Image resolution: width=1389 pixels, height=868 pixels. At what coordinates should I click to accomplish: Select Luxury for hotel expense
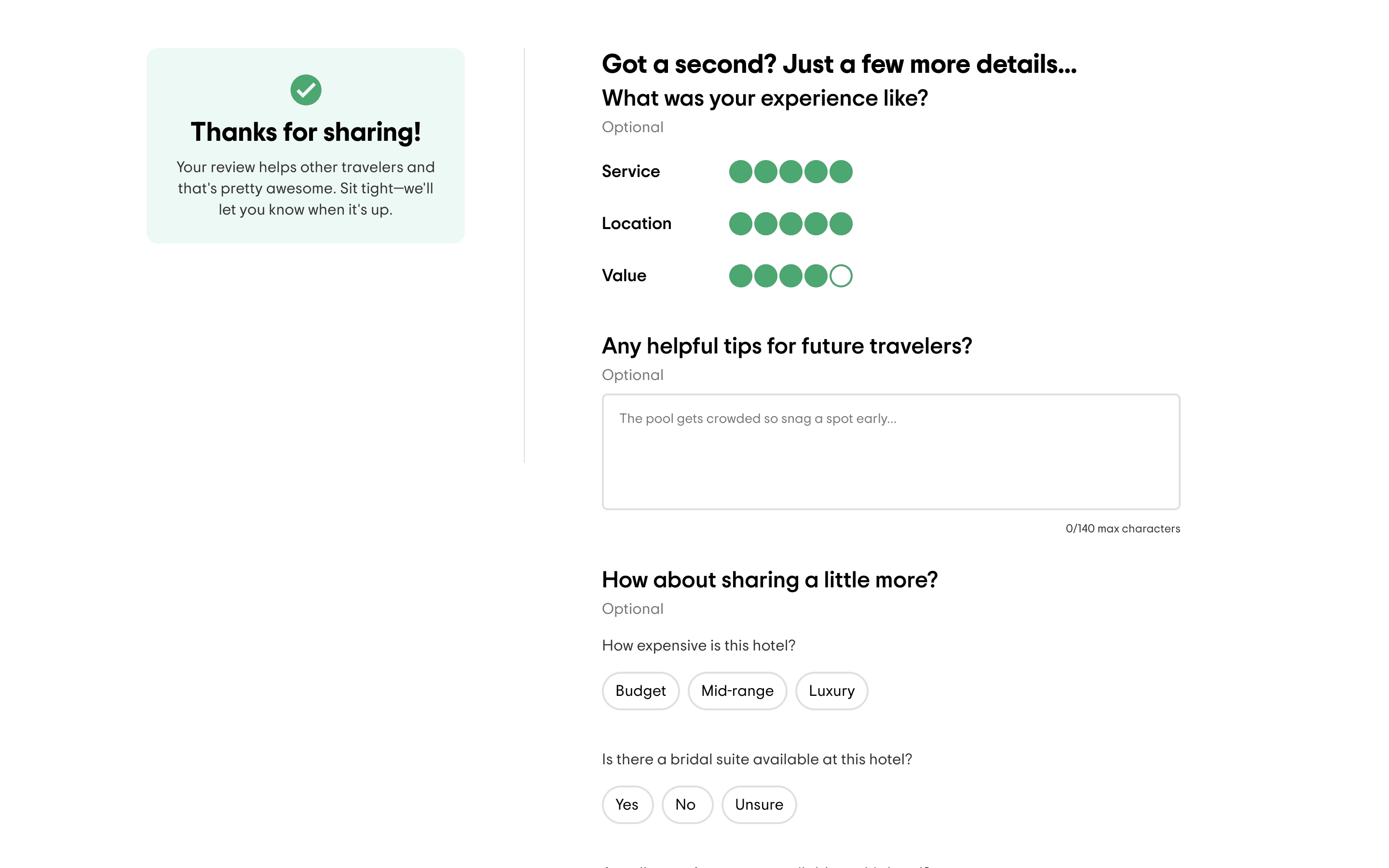click(x=831, y=691)
